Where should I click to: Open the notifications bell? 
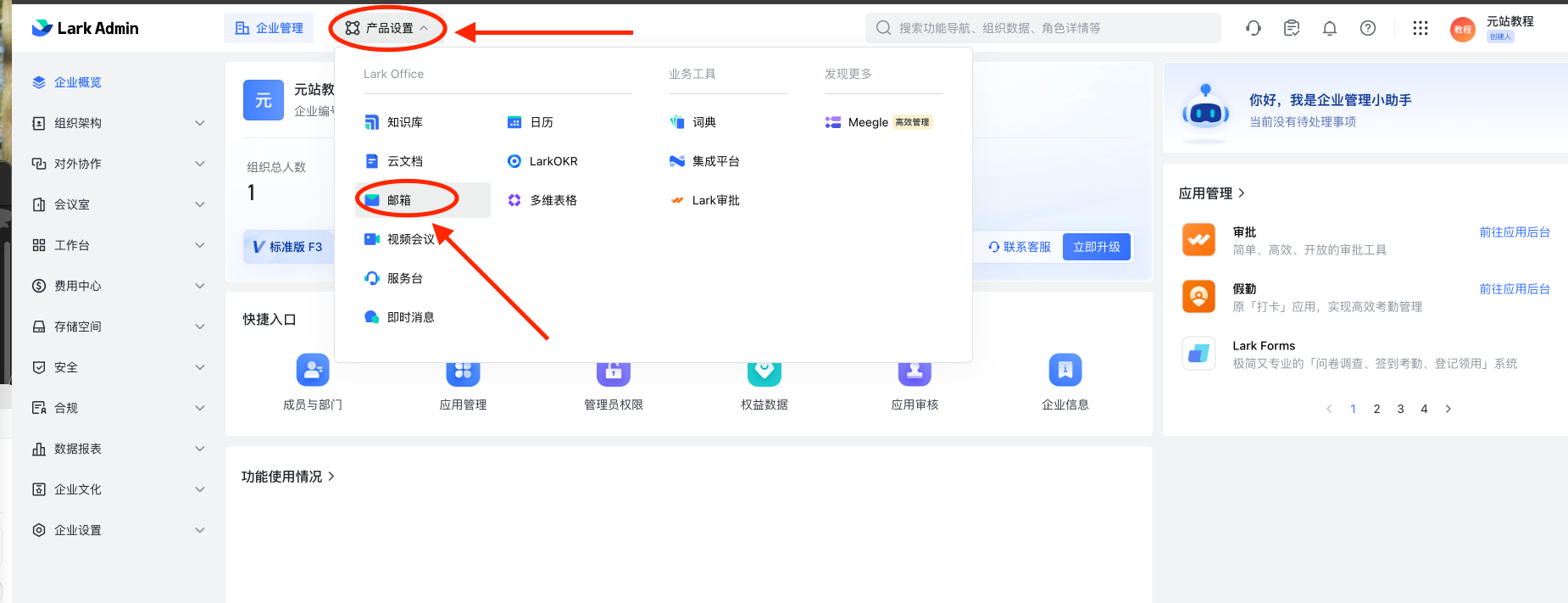pos(1330,28)
